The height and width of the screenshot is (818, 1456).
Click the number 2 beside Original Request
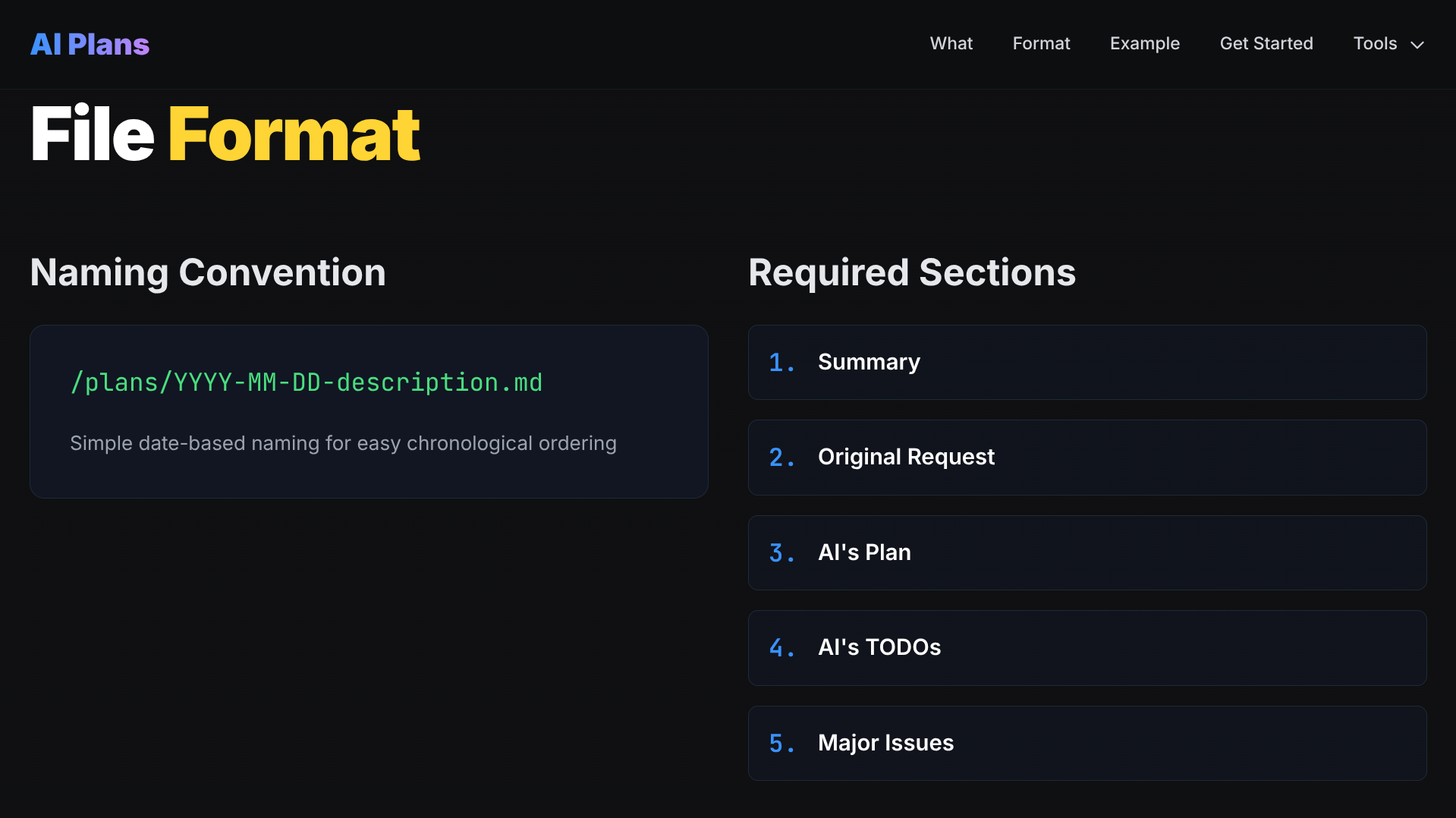pyautogui.click(x=781, y=458)
